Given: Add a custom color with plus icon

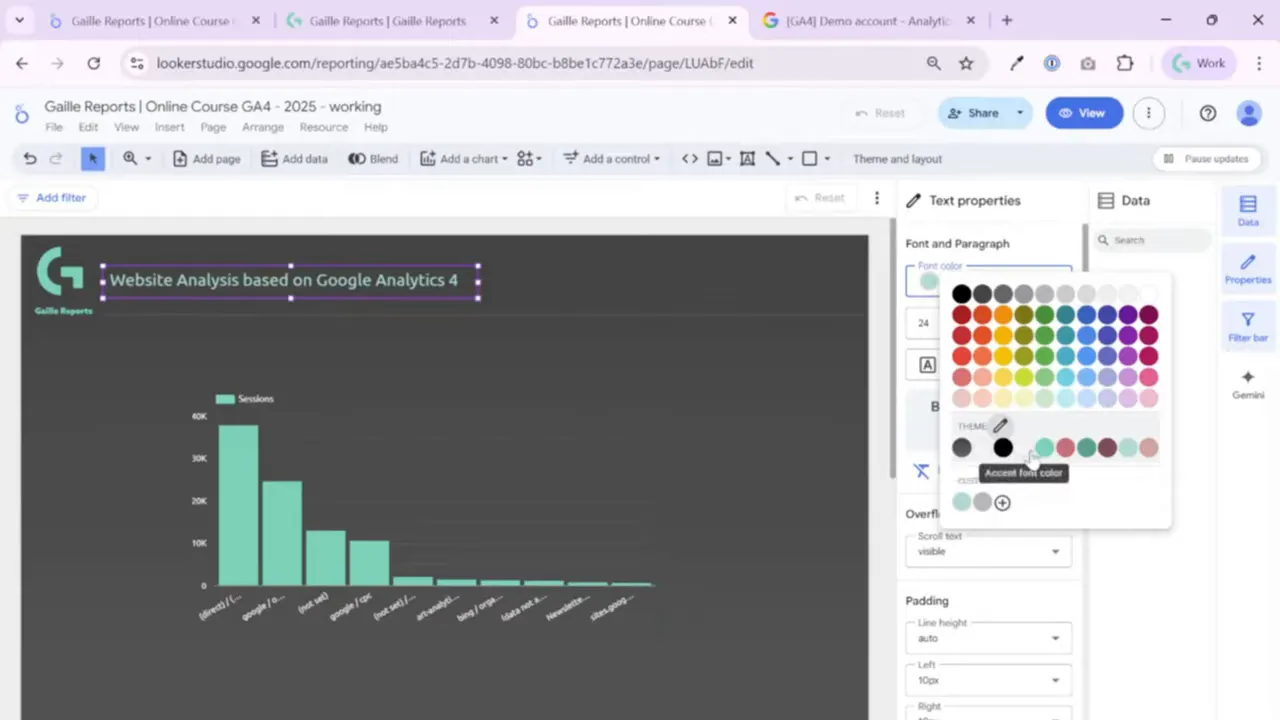Looking at the screenshot, I should (1002, 503).
